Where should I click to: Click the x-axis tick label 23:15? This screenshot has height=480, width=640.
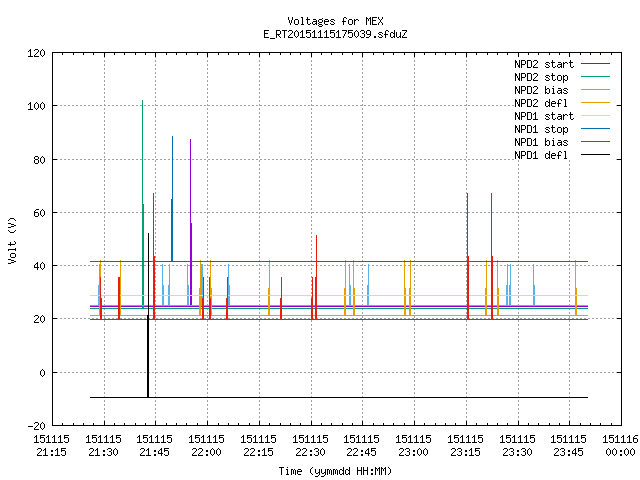[465, 453]
